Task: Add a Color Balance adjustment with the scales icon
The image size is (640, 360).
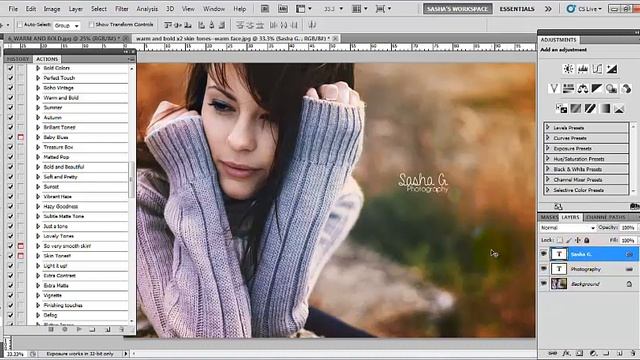Action: pos(583,88)
